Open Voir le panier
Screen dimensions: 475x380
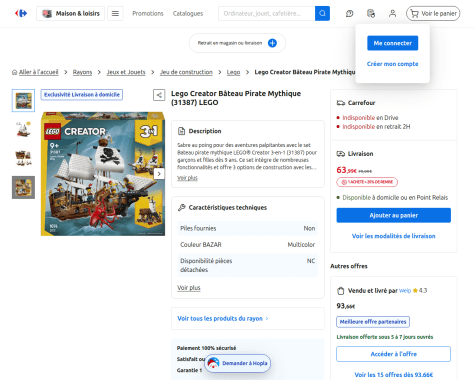pos(433,13)
